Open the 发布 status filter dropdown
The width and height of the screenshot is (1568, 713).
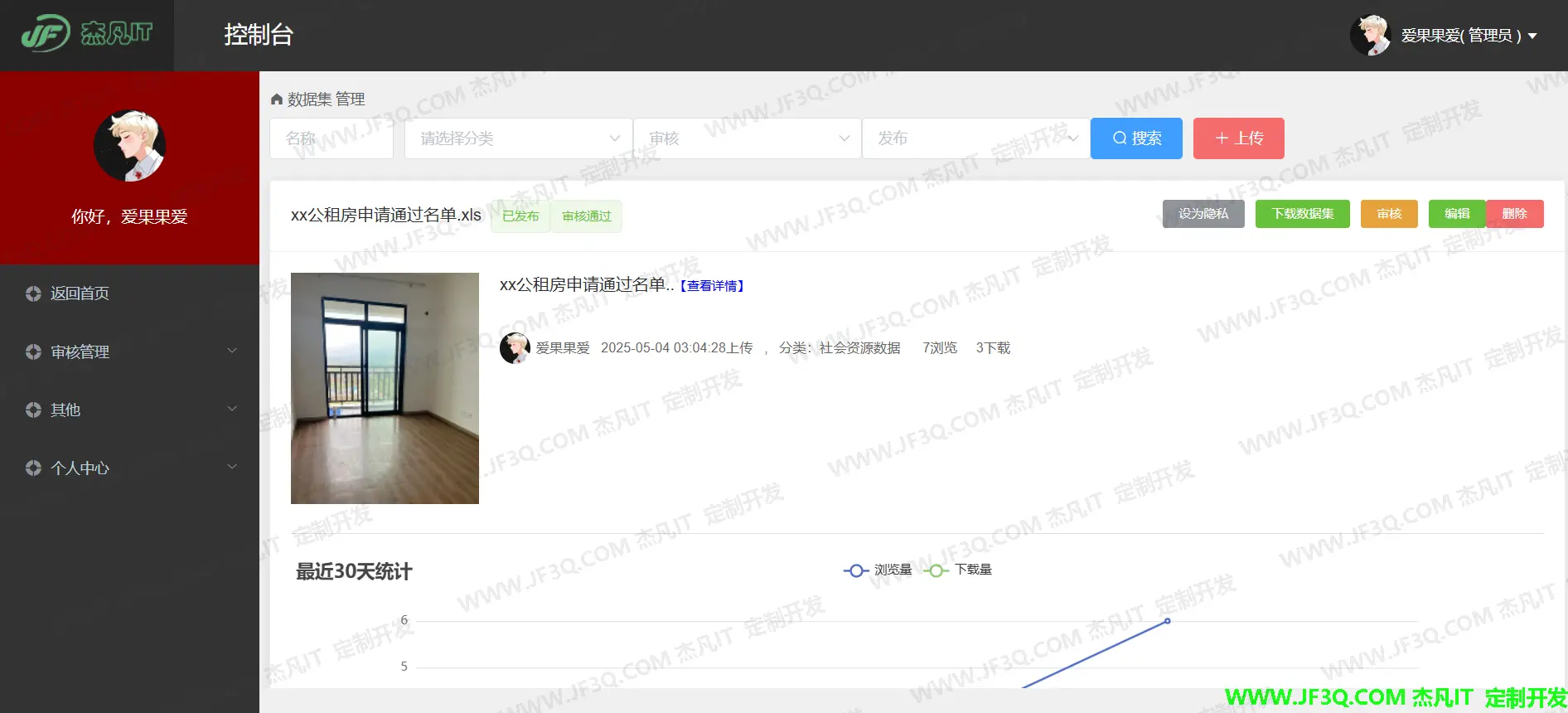(x=975, y=138)
